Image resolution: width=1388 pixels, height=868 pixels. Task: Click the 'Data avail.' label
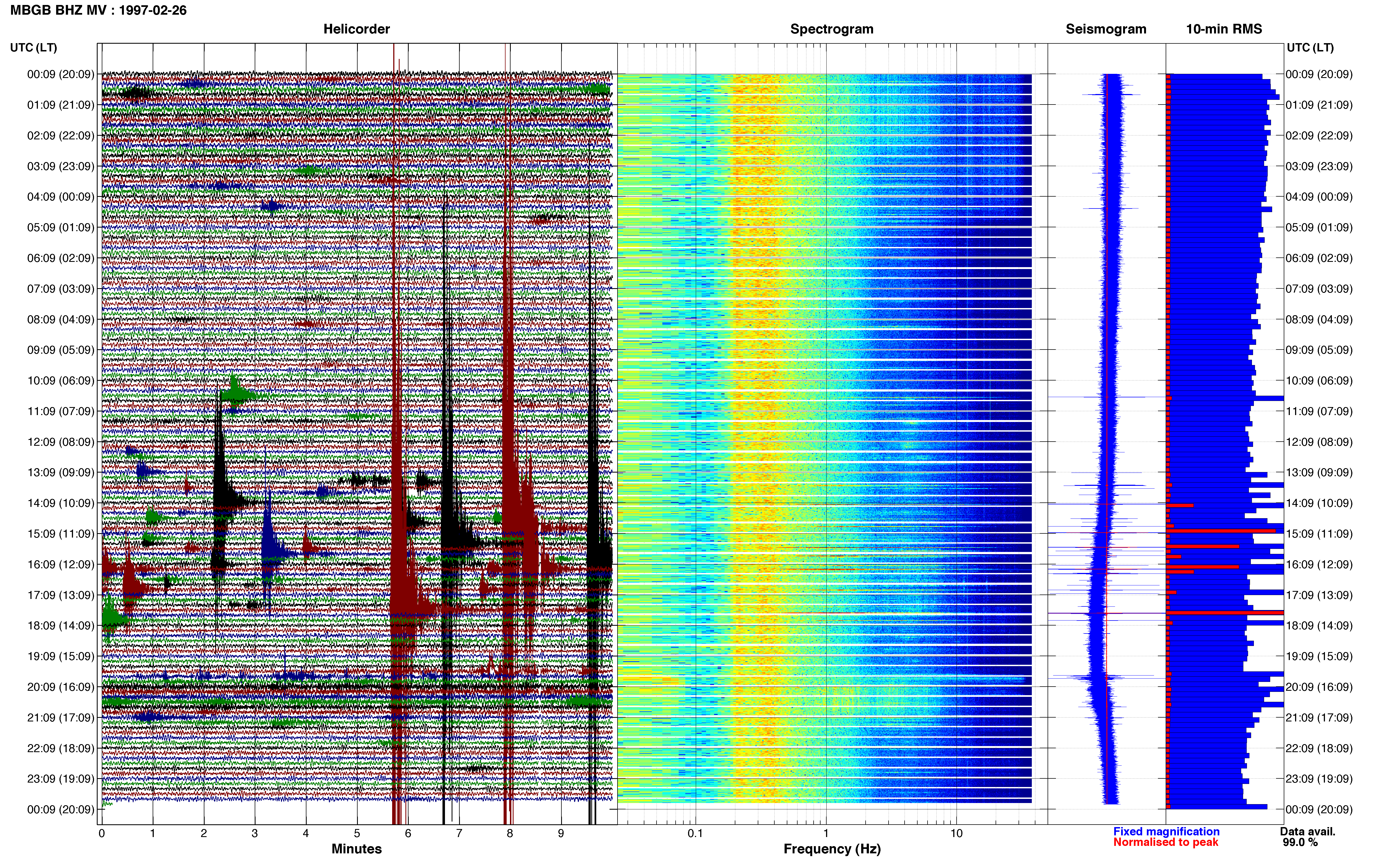click(1308, 831)
